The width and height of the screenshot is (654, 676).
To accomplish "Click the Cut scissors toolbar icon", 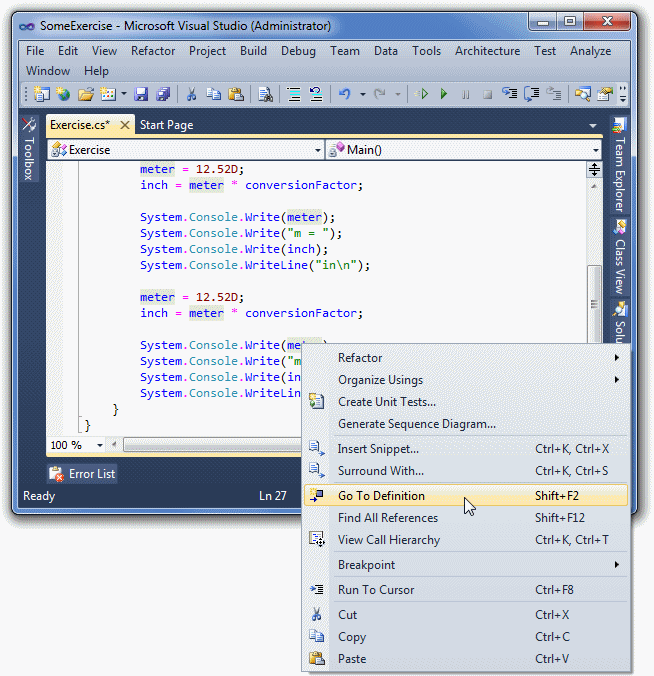I will (x=191, y=94).
